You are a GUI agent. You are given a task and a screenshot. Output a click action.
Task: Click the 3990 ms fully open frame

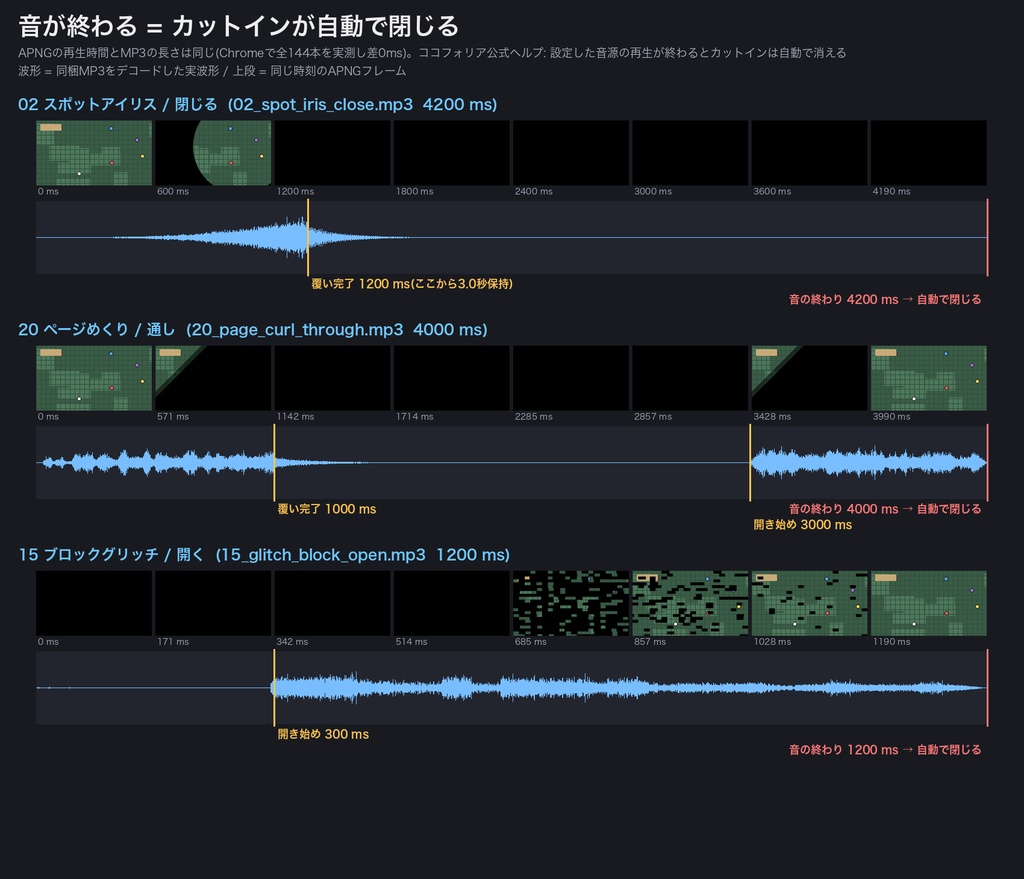pos(929,378)
